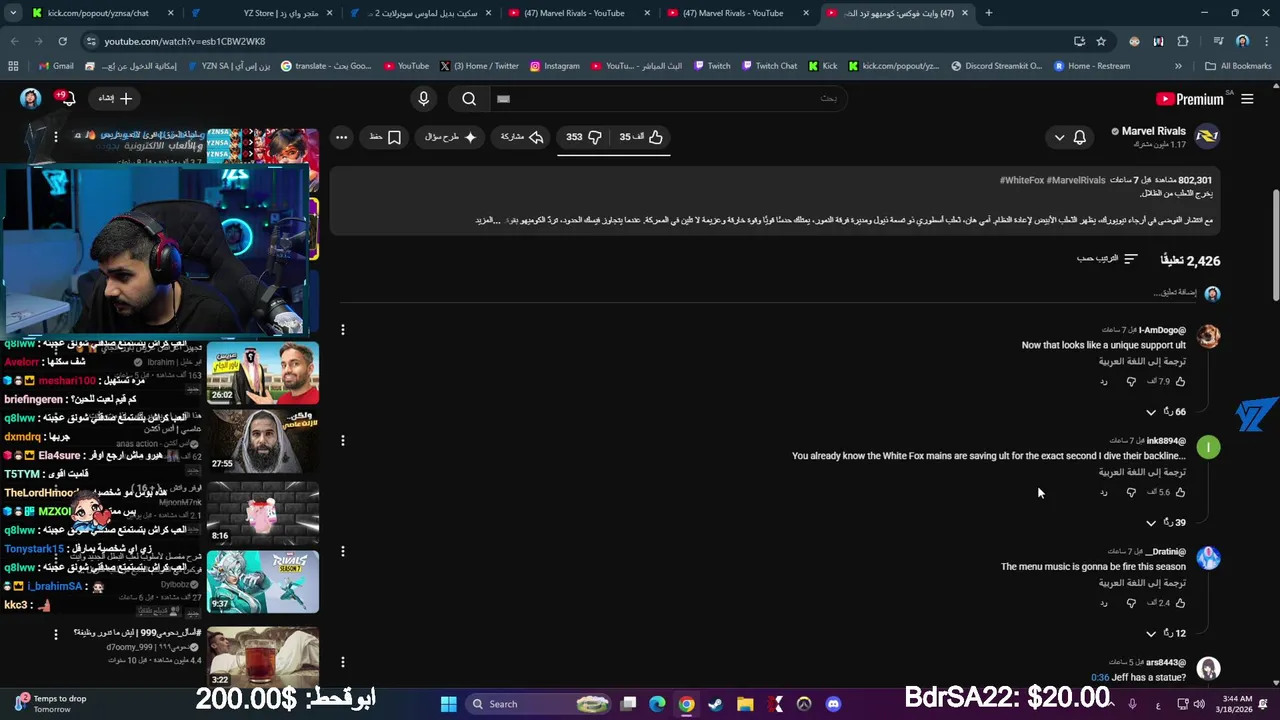Open a new browser tab
1280x720 pixels.
[988, 13]
